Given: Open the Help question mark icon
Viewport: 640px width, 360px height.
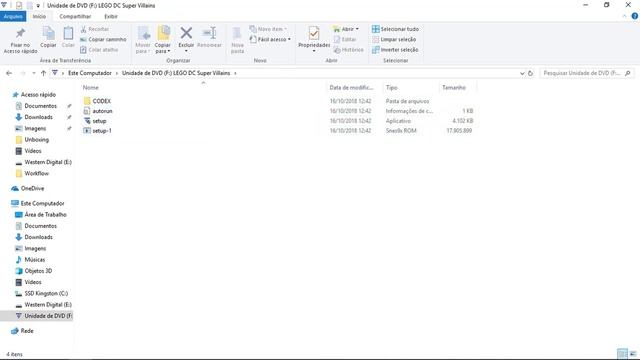Looking at the screenshot, I should click(x=635, y=16).
